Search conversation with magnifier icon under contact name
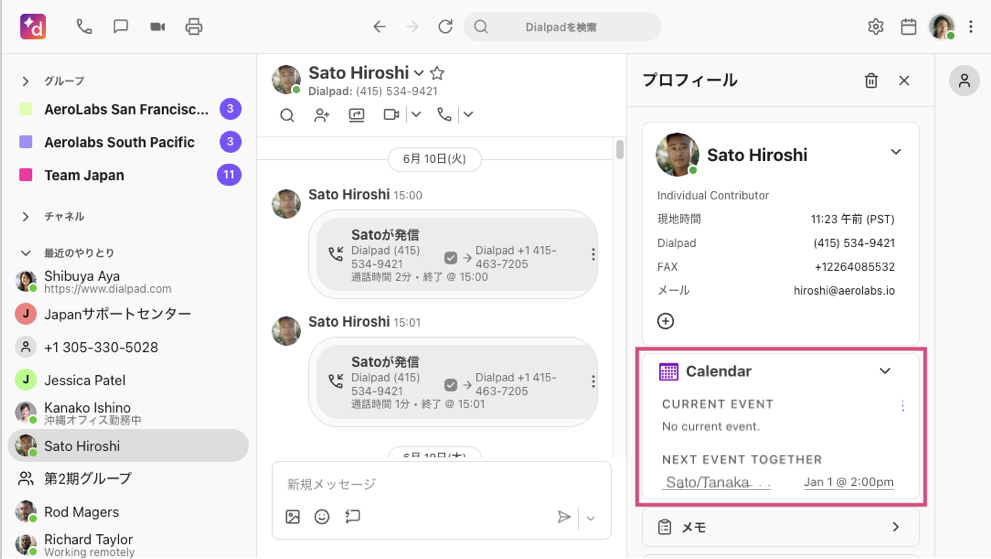This screenshot has width=991, height=559. point(287,115)
